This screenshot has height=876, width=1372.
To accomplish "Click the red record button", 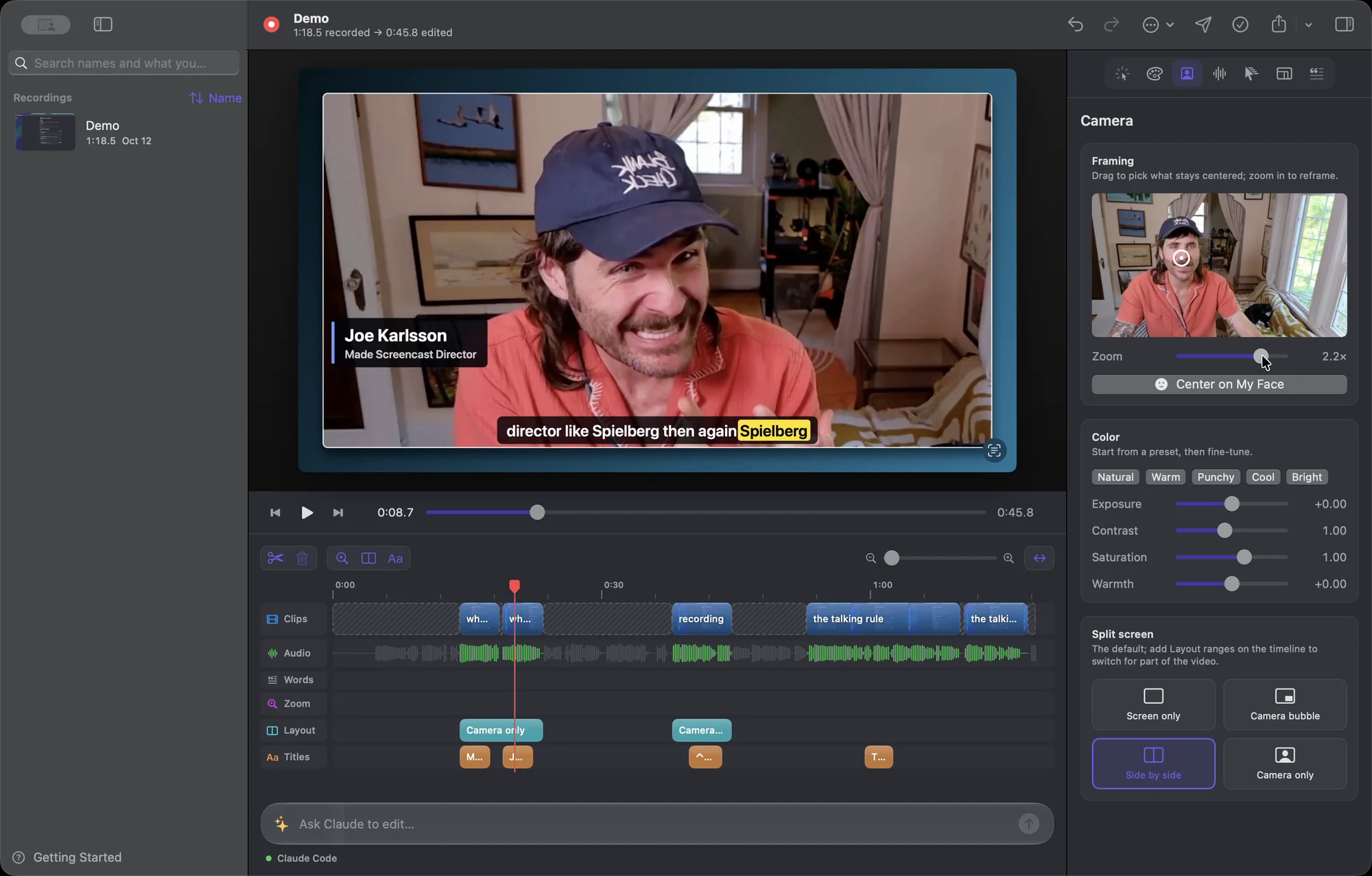I will (x=272, y=25).
